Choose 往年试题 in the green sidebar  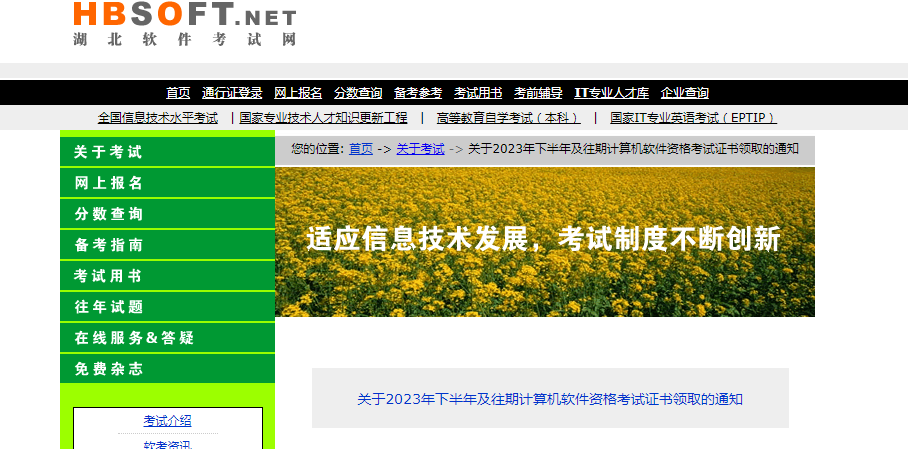(108, 307)
